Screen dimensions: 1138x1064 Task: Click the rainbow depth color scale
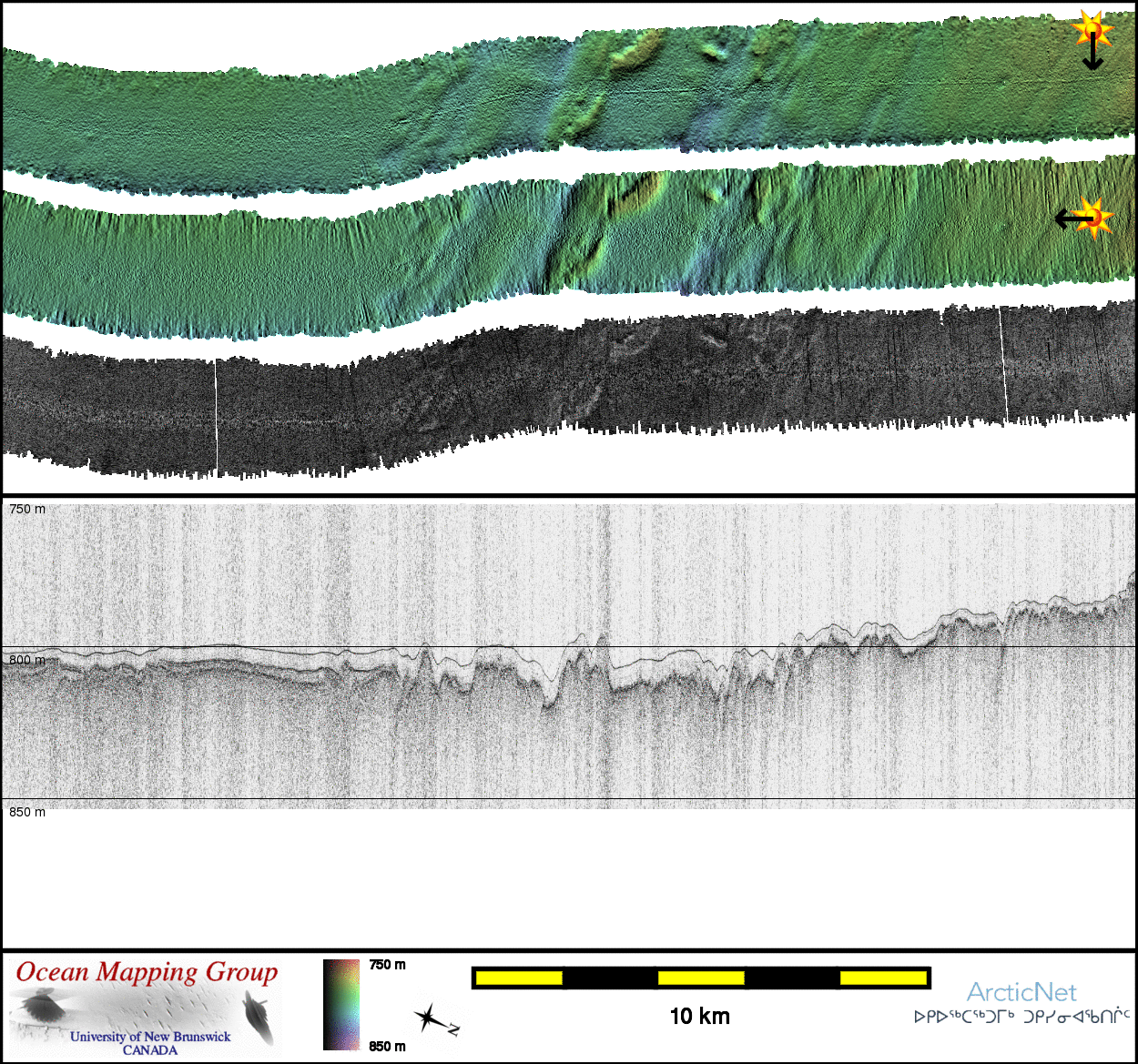pyautogui.click(x=341, y=1005)
